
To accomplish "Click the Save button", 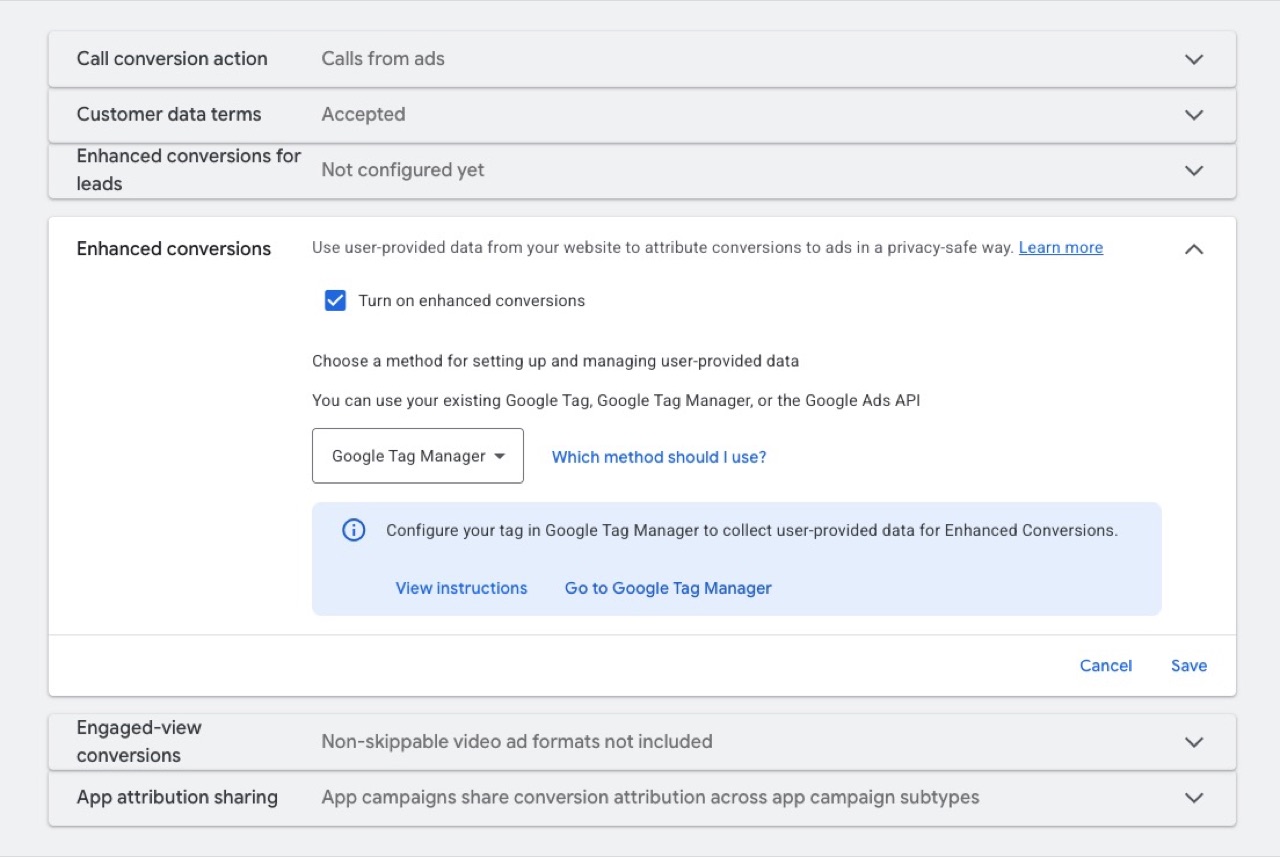I will (x=1189, y=666).
